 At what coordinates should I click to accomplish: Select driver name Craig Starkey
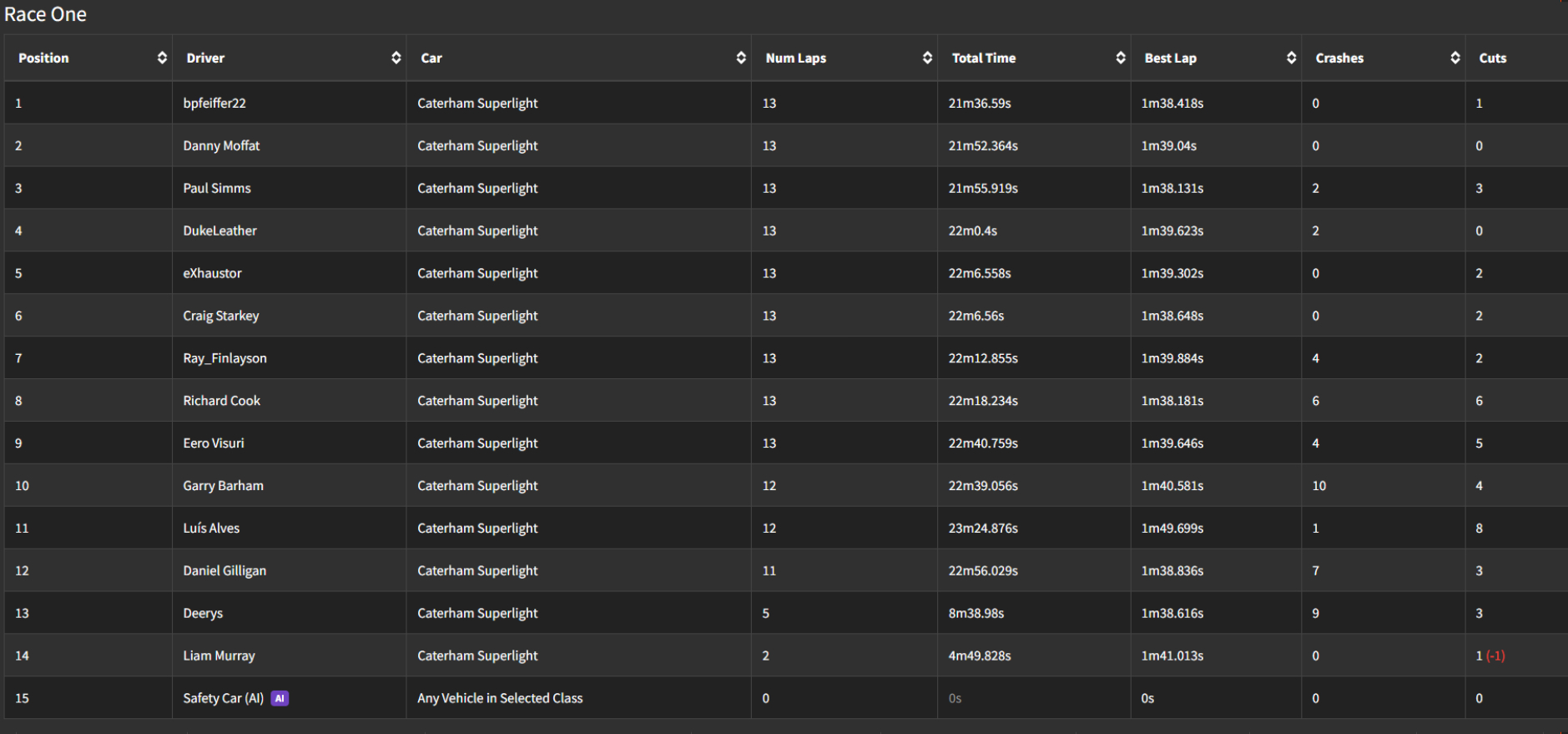click(221, 316)
